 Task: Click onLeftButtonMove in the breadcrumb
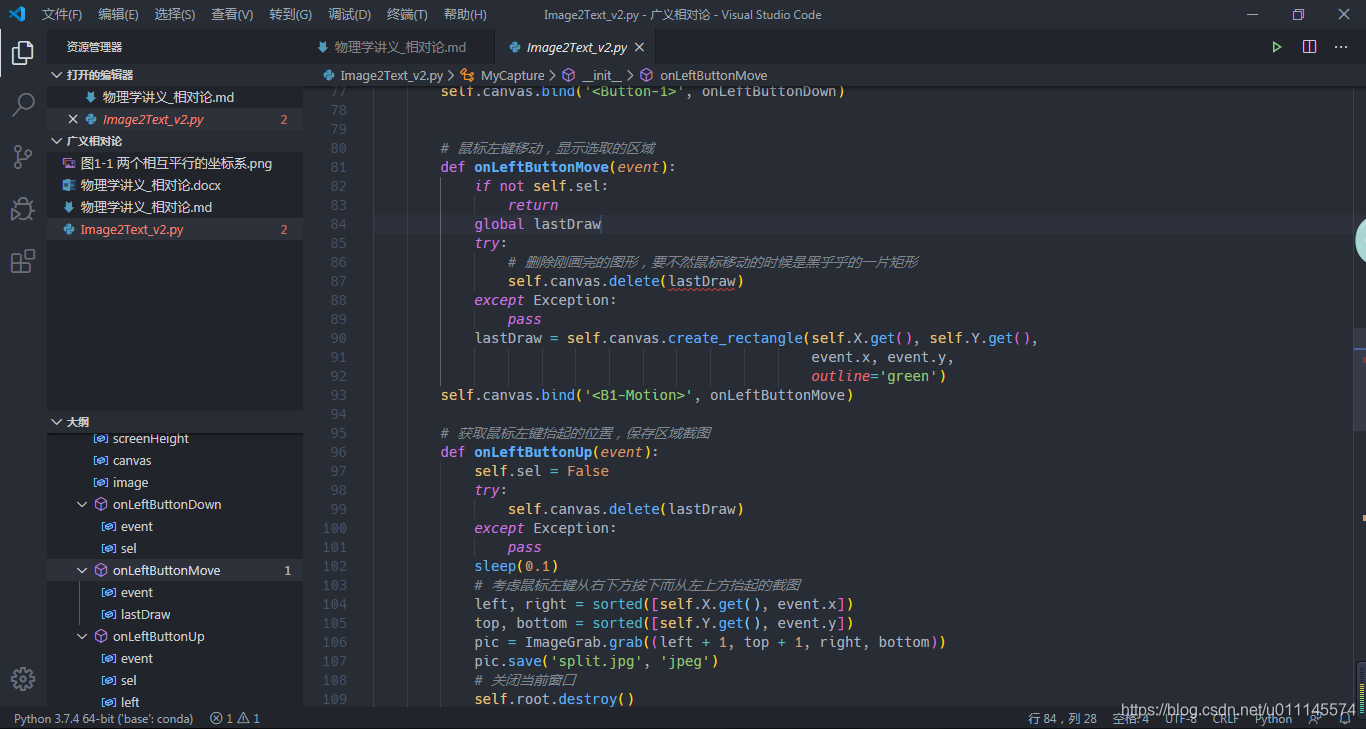(x=713, y=75)
